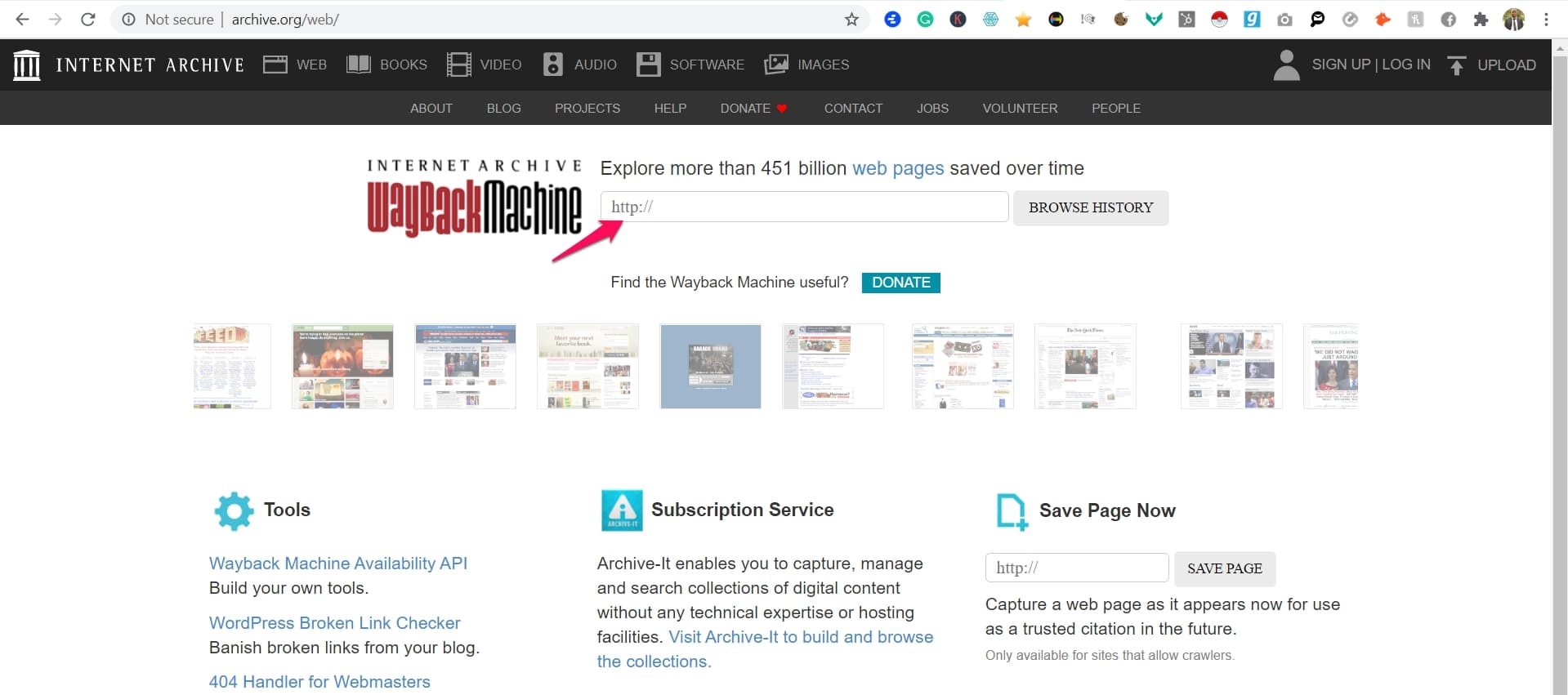Click the browser forward arrow
The height and width of the screenshot is (695, 1568).
pyautogui.click(x=55, y=19)
